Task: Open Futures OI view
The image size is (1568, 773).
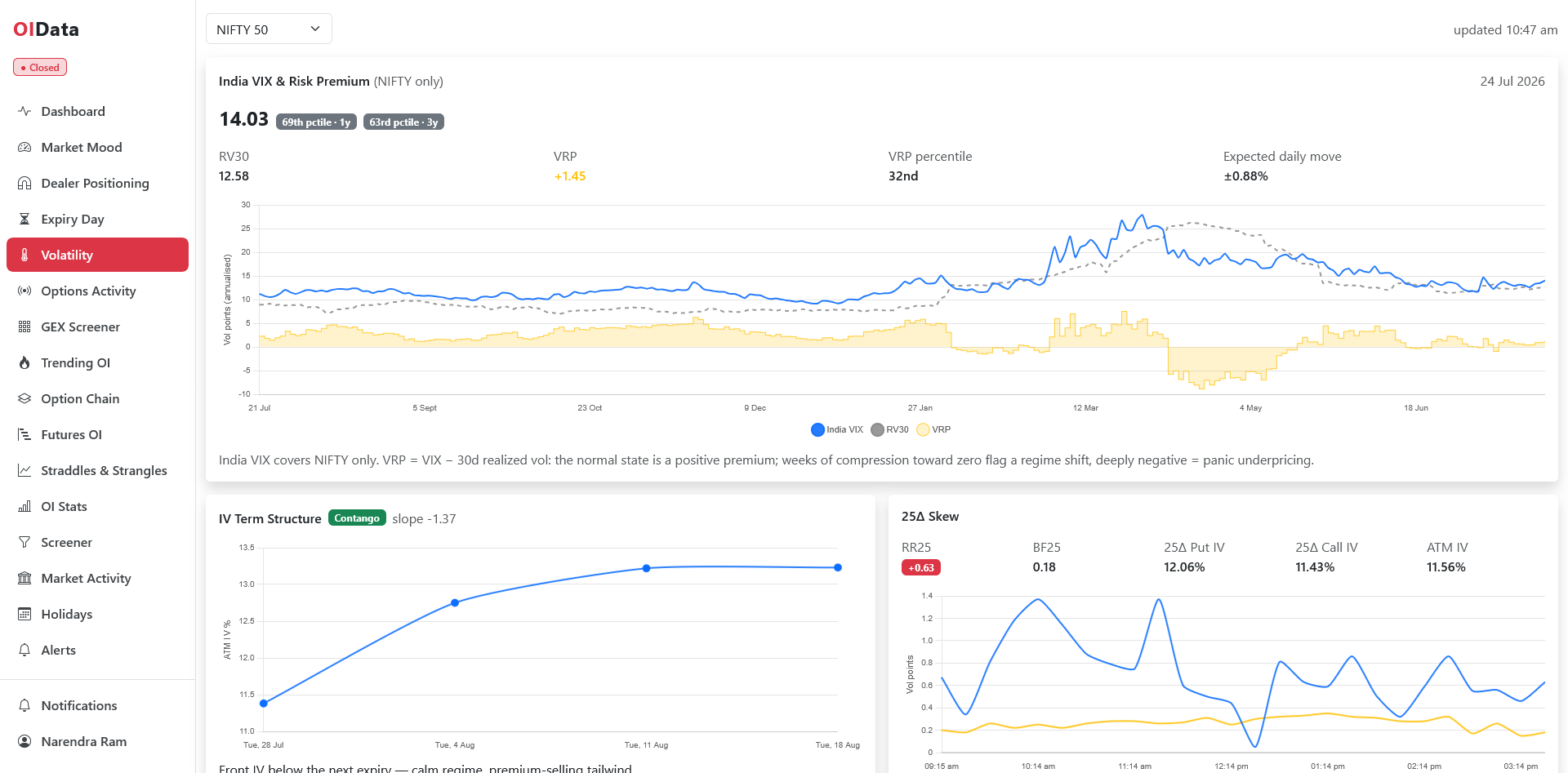Action: pyautogui.click(x=97, y=434)
